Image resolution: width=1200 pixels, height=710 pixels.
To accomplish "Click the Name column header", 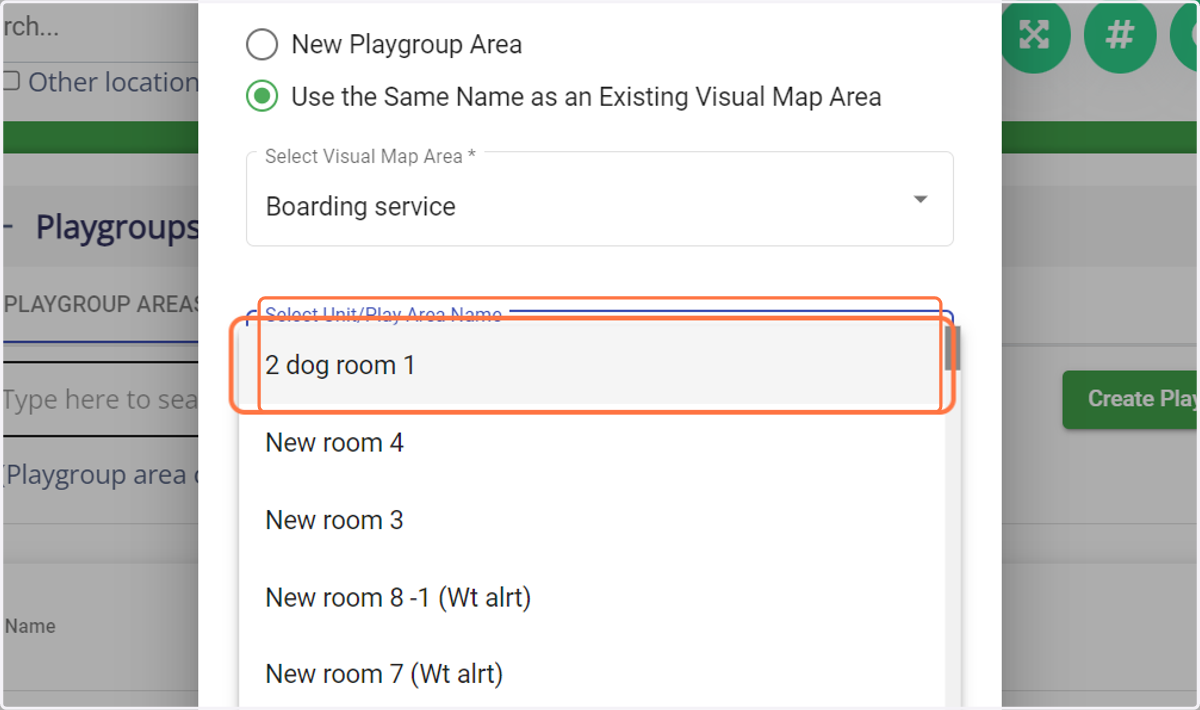I will [30, 626].
